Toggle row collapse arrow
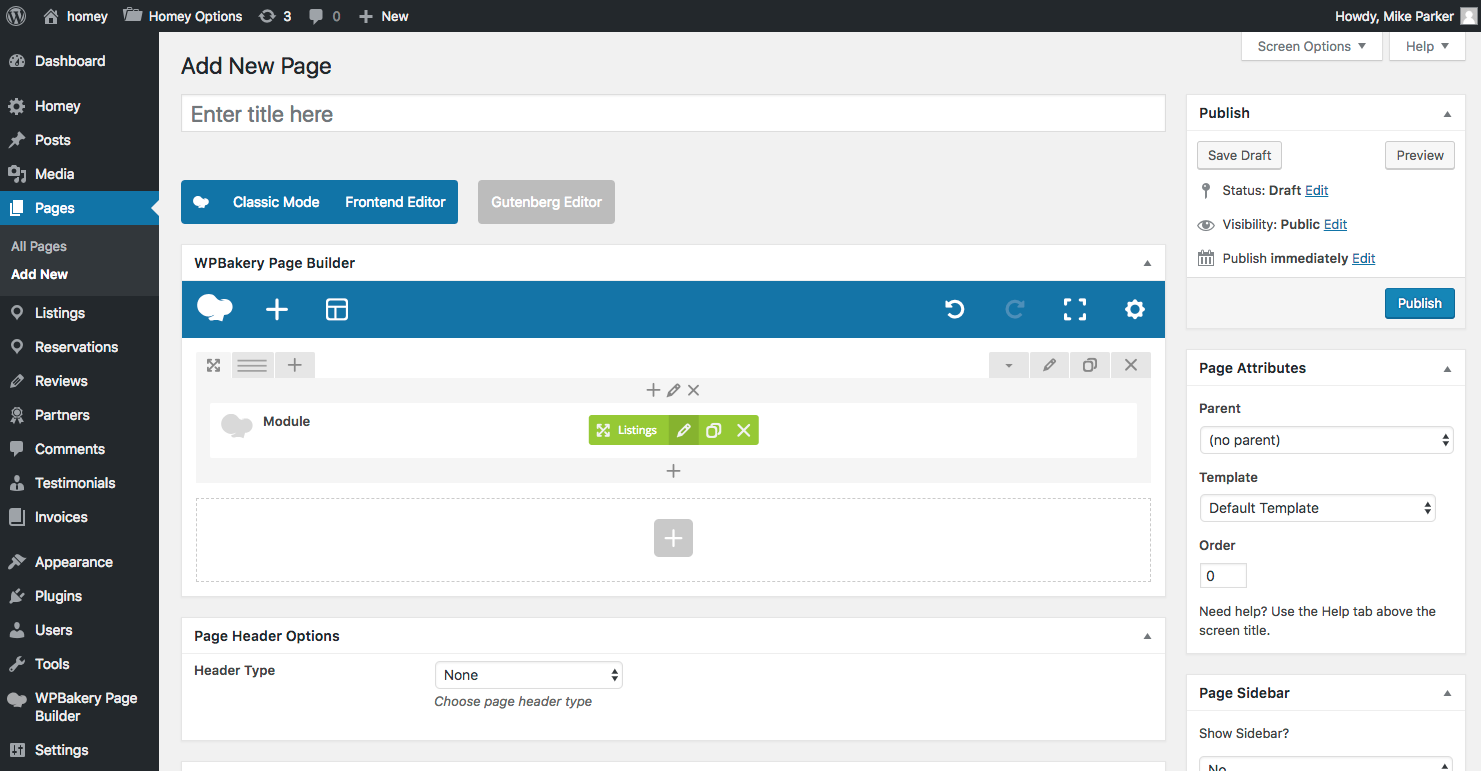The image size is (1481, 771). click(1009, 365)
